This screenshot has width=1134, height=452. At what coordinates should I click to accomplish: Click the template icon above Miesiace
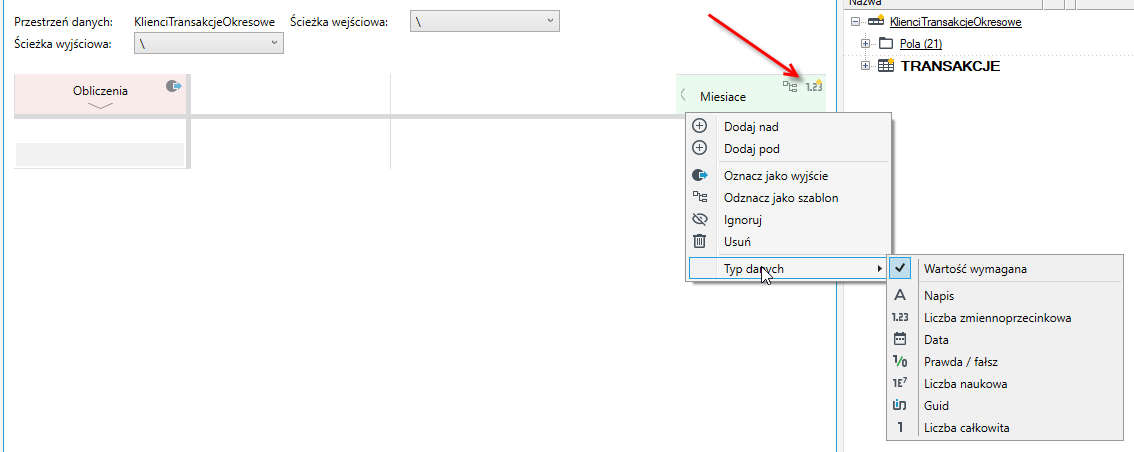(790, 87)
